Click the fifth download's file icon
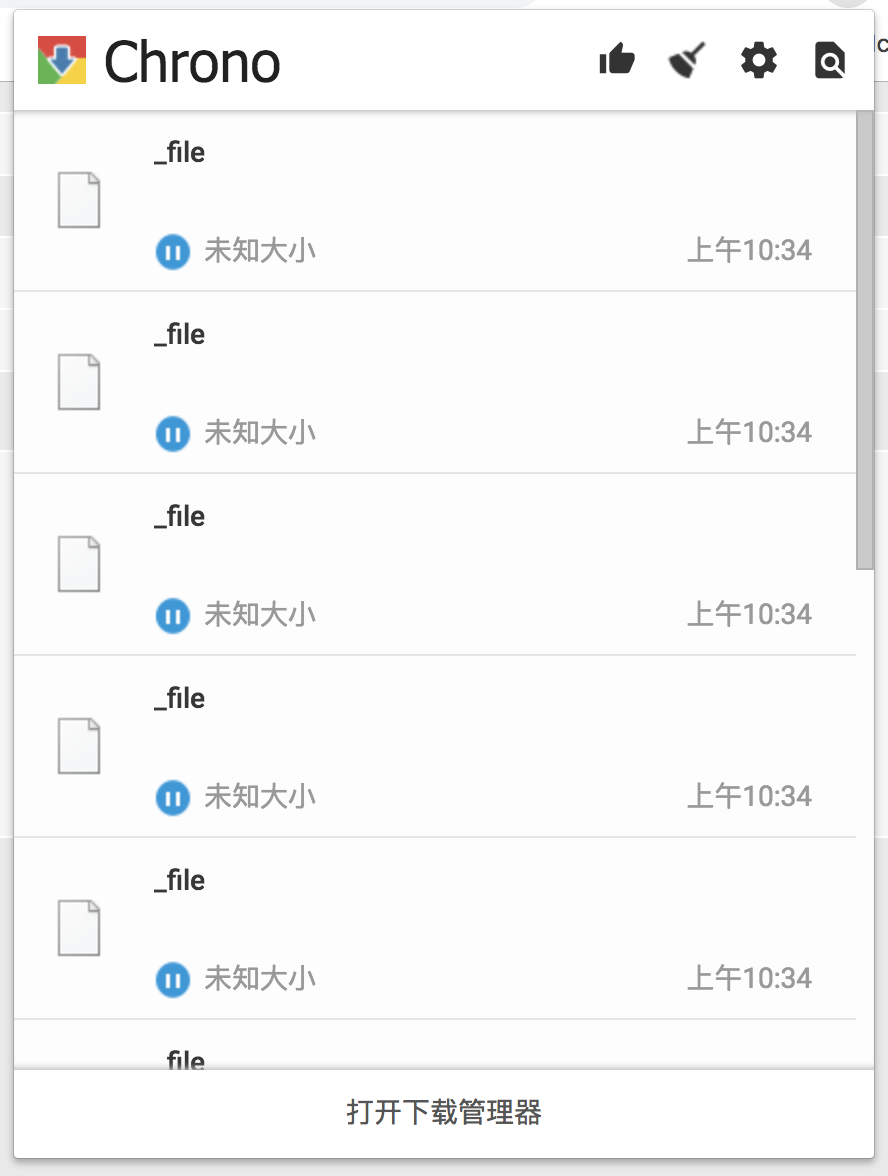 pos(79,928)
